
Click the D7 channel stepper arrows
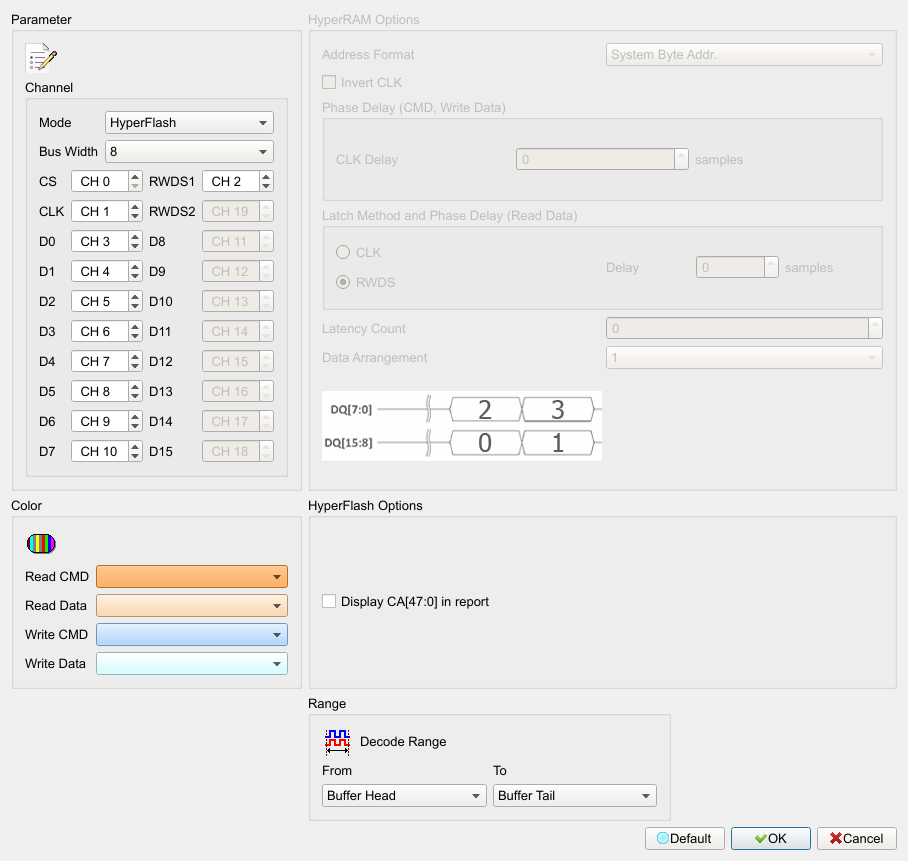pos(135,452)
